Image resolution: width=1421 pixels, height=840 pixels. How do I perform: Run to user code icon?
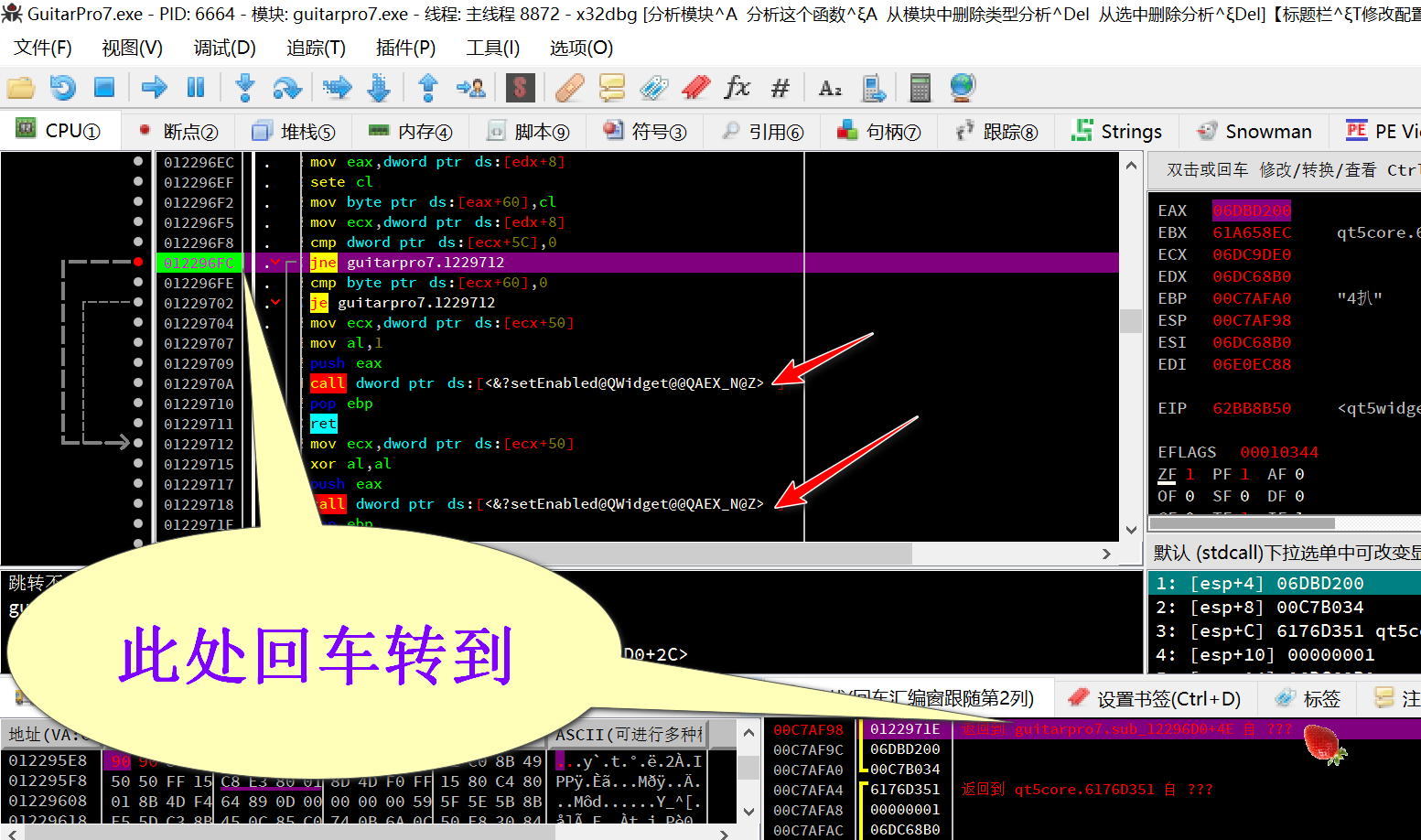471,88
